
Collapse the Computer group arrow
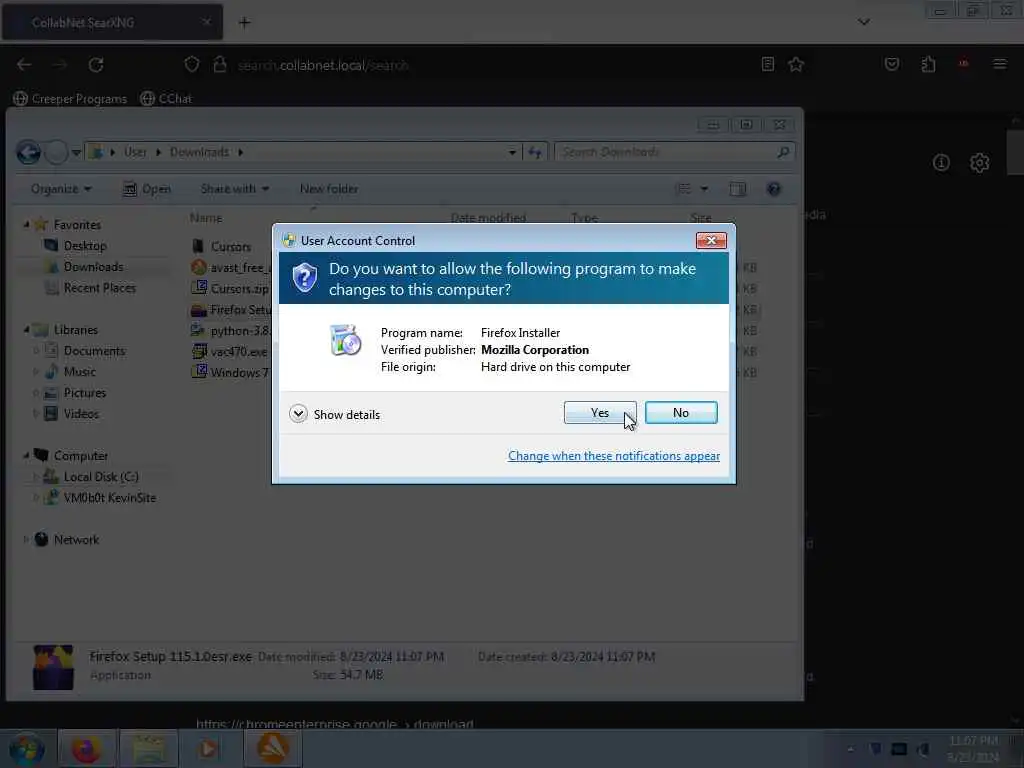(26, 455)
